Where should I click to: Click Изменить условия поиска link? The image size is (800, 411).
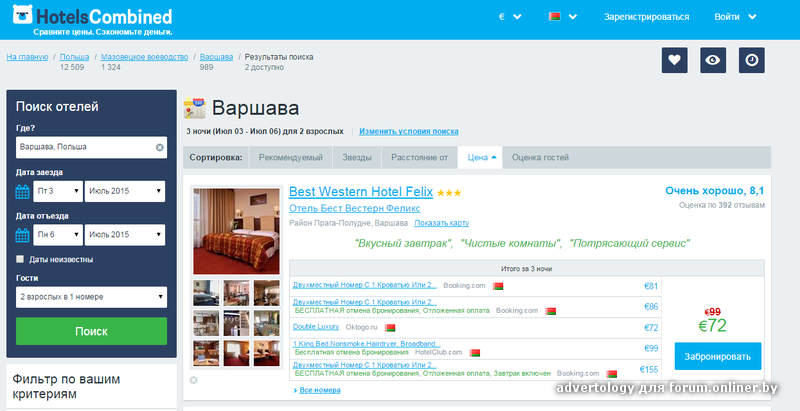pos(409,131)
